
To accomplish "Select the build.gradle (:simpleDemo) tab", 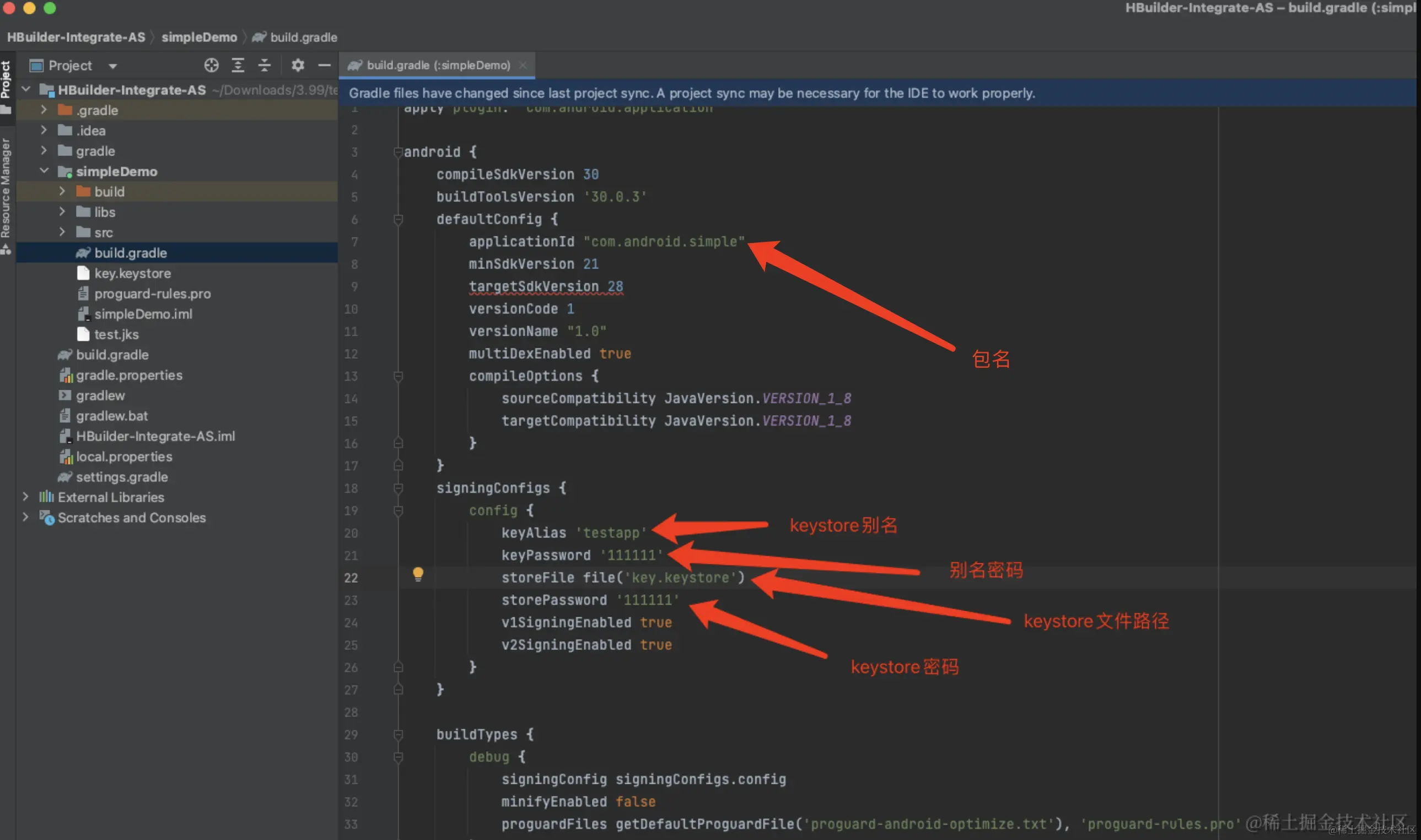I will pyautogui.click(x=438, y=66).
